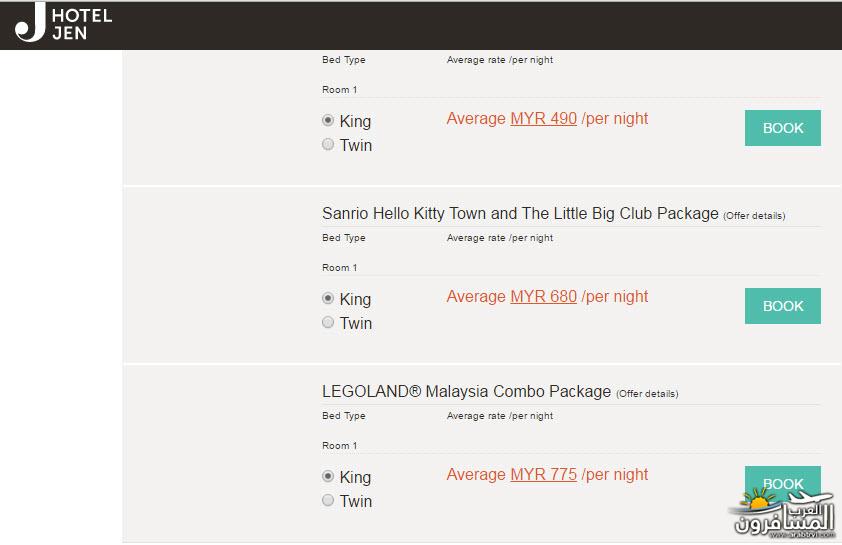View offer details for LEGOLAND Combo Package
Screen dimensions: 842x545
[x=647, y=394]
